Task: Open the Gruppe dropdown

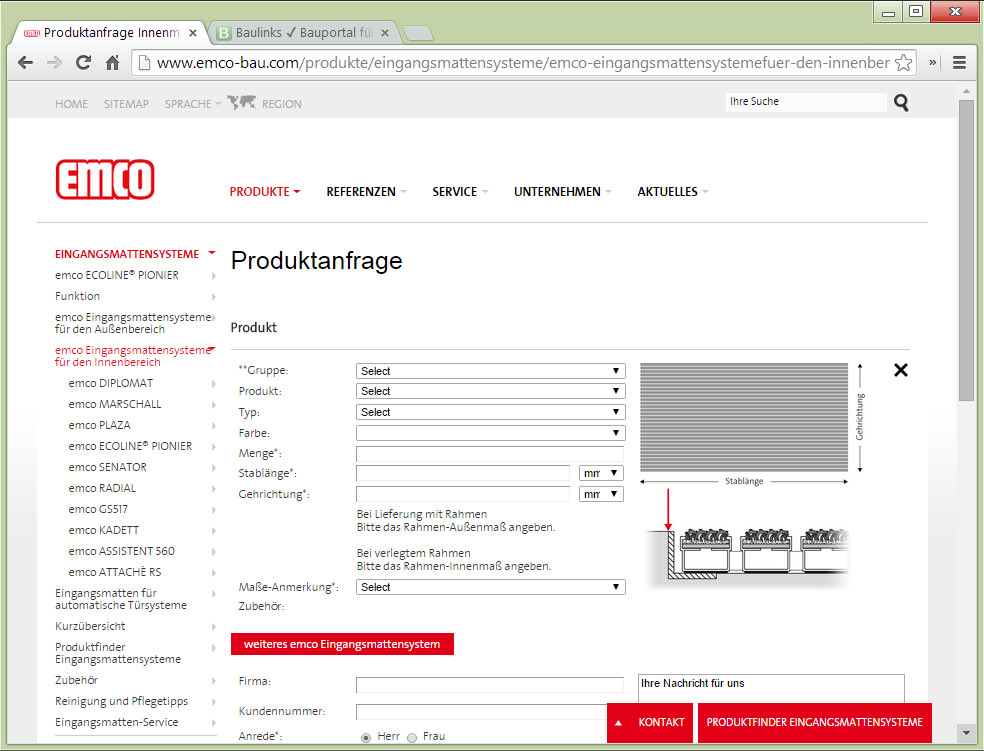Action: (490, 371)
